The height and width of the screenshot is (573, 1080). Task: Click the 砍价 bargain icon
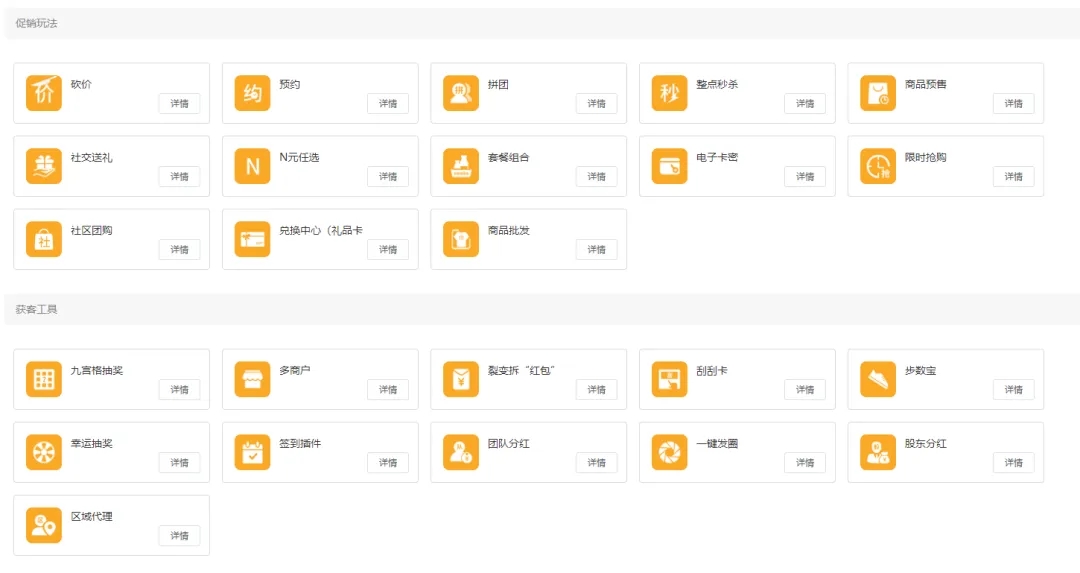[x=44, y=93]
